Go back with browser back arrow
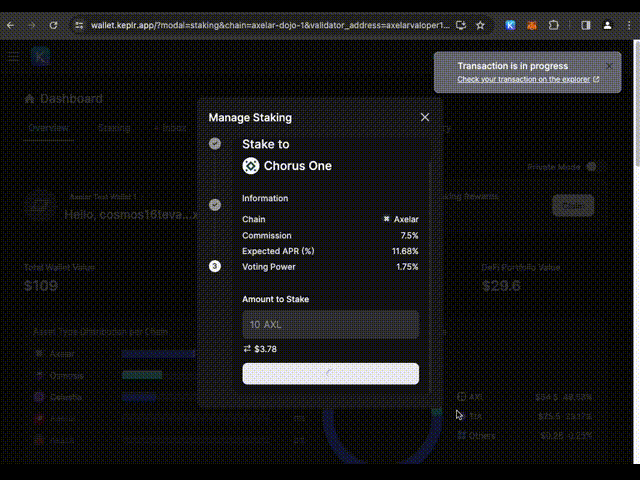This screenshot has height=480, width=640. point(11,25)
